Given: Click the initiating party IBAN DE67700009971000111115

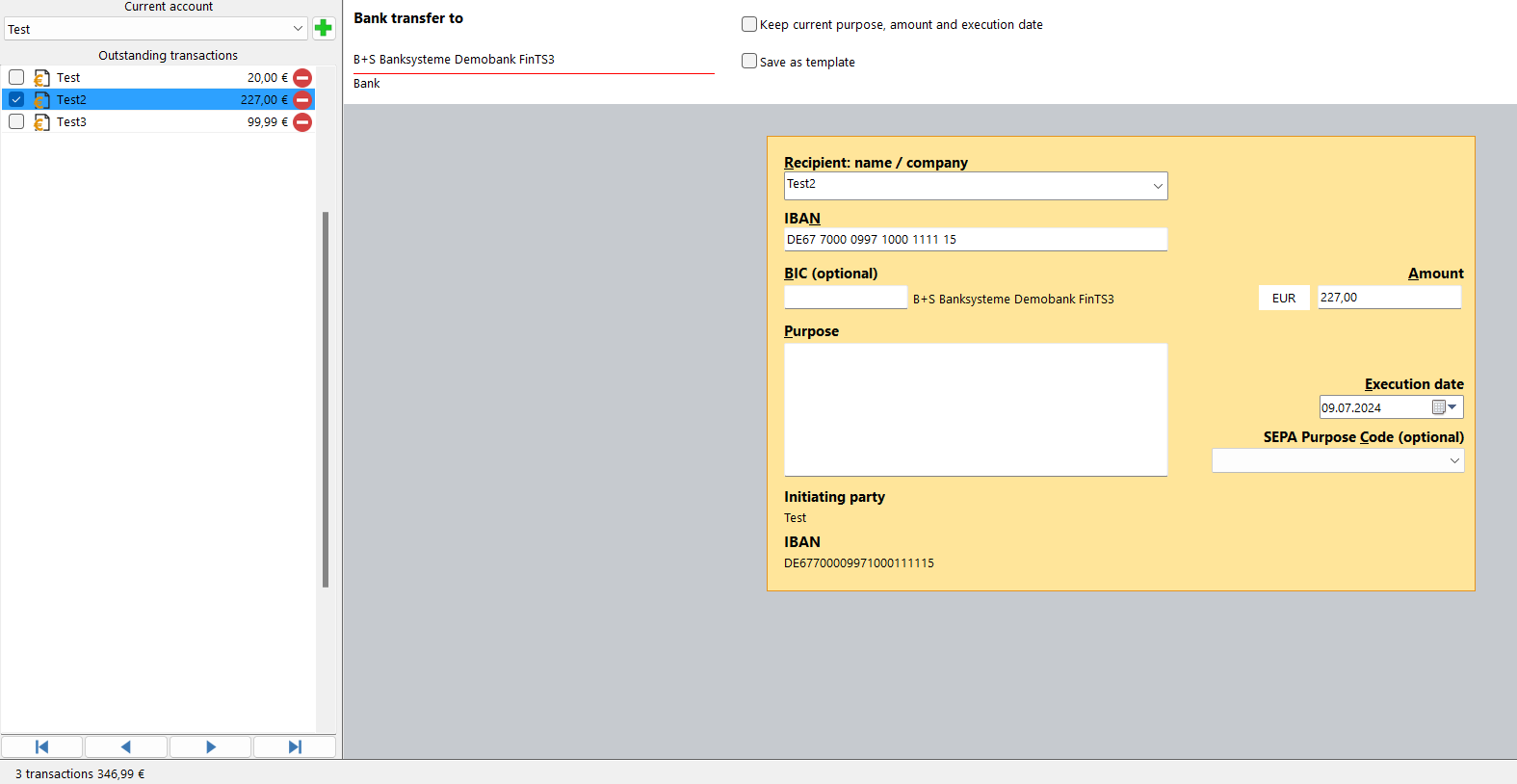Looking at the screenshot, I should tap(859, 563).
